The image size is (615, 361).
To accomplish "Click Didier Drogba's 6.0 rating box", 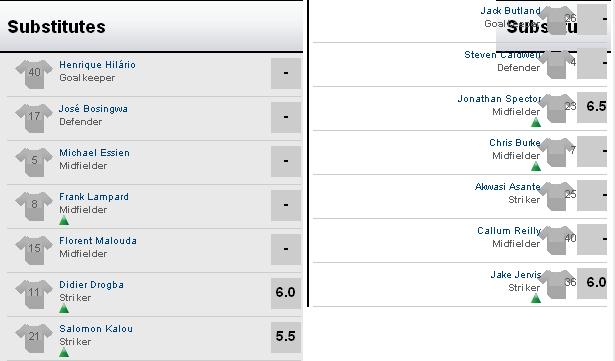I will [x=286, y=293].
